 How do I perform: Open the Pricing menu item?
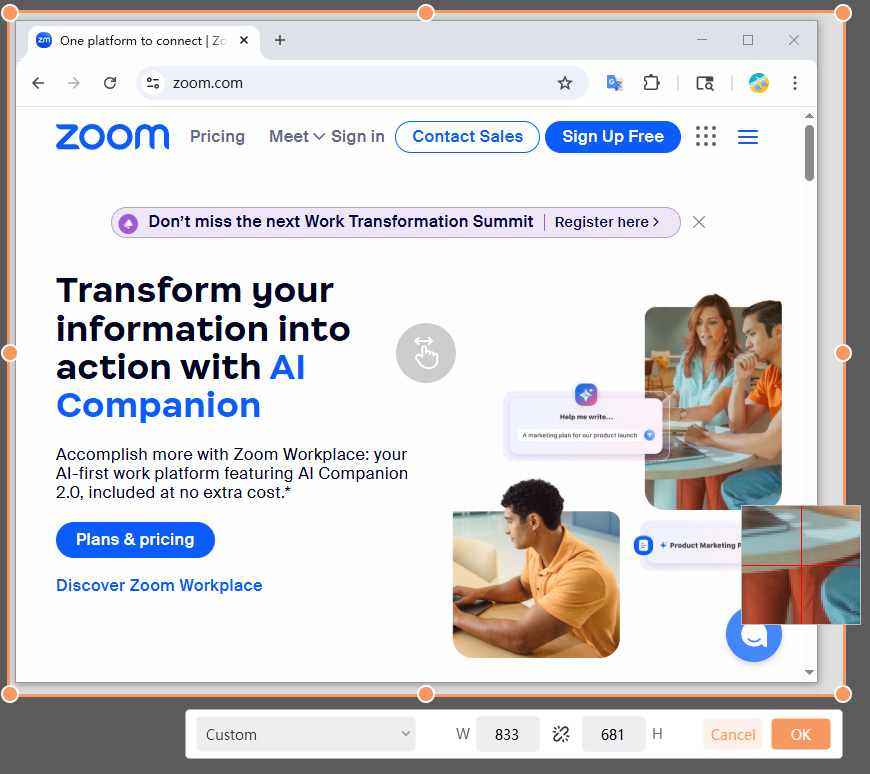click(217, 136)
